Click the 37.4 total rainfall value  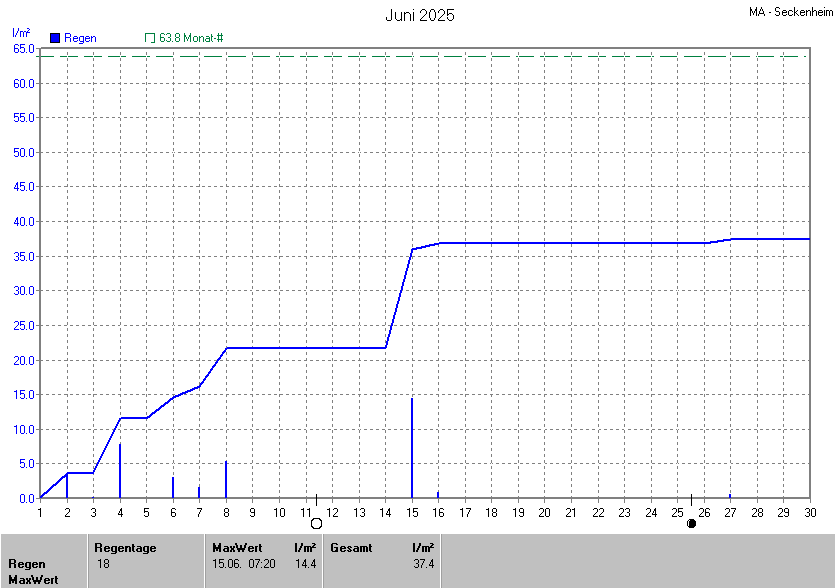pos(423,564)
